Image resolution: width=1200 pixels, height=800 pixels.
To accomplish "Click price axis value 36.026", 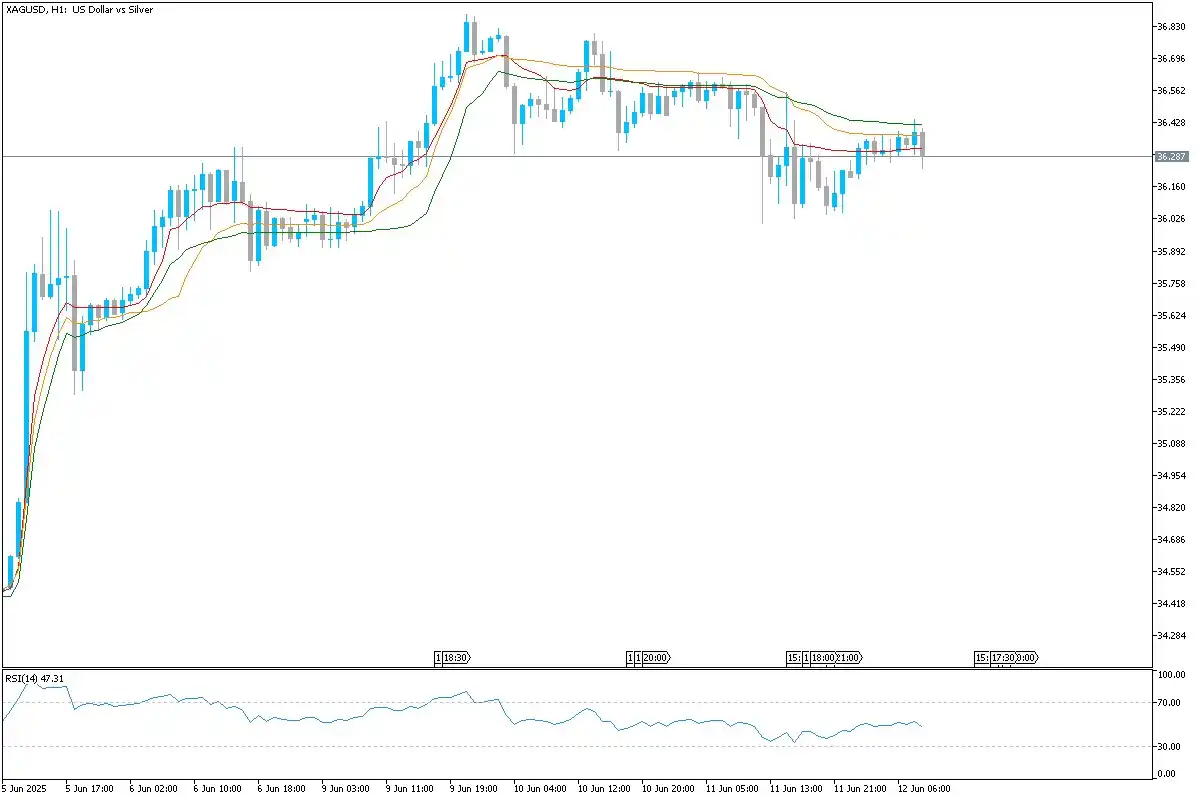I will coord(1171,219).
